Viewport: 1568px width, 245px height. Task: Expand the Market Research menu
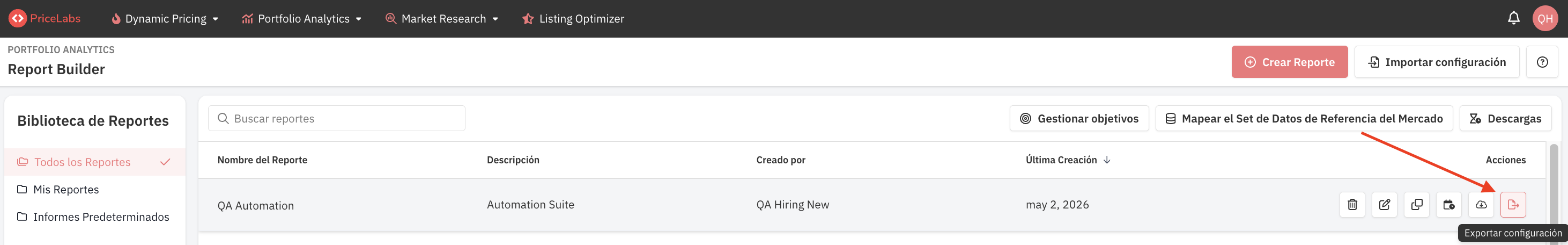coord(442,19)
